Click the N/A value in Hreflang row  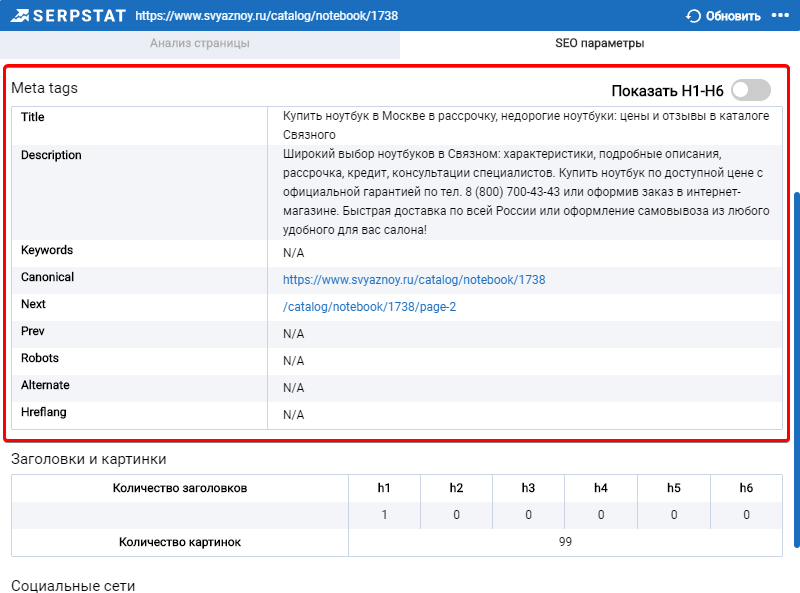(293, 415)
